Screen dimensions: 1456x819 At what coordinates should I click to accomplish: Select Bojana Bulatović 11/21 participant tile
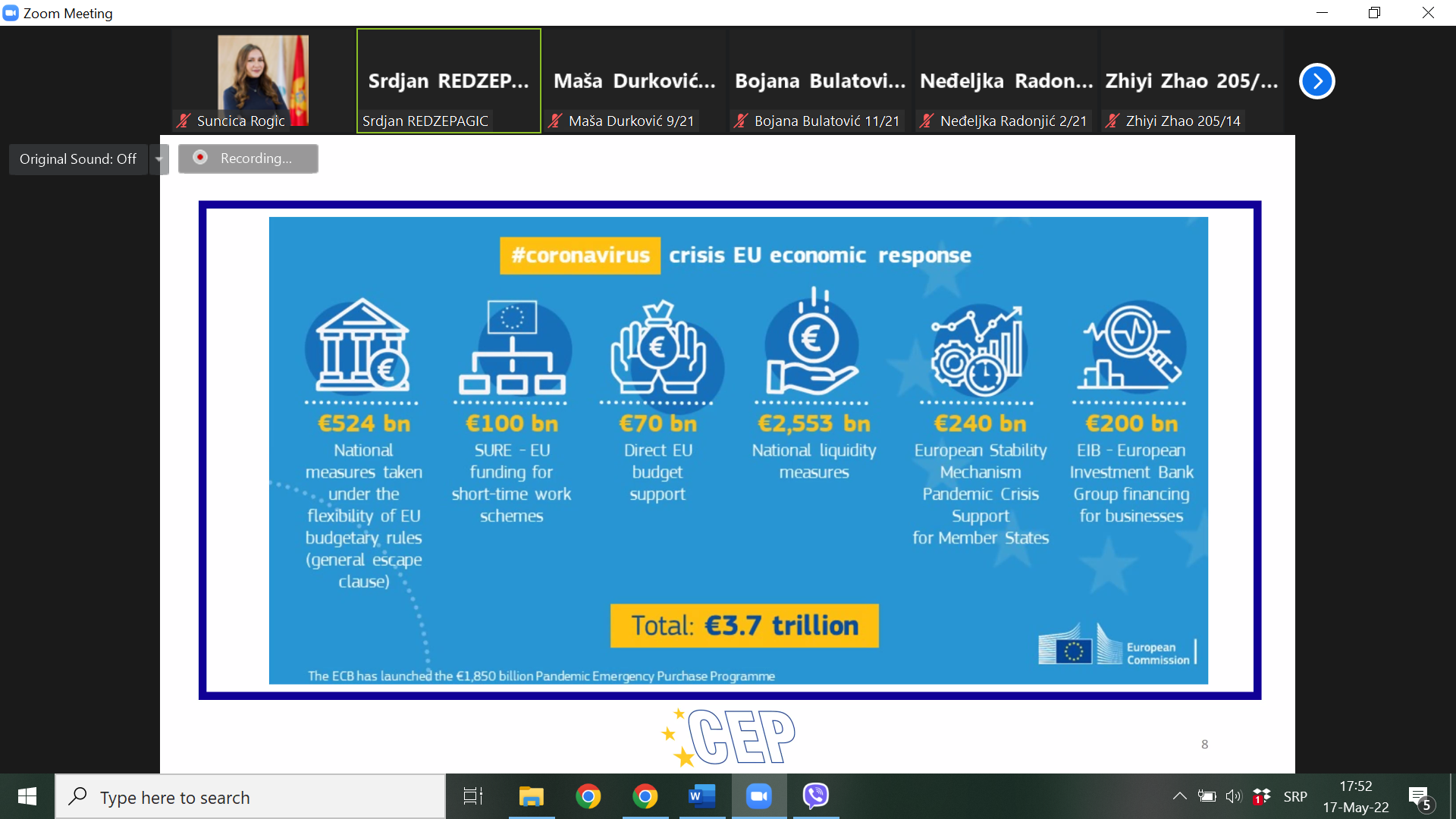(821, 81)
